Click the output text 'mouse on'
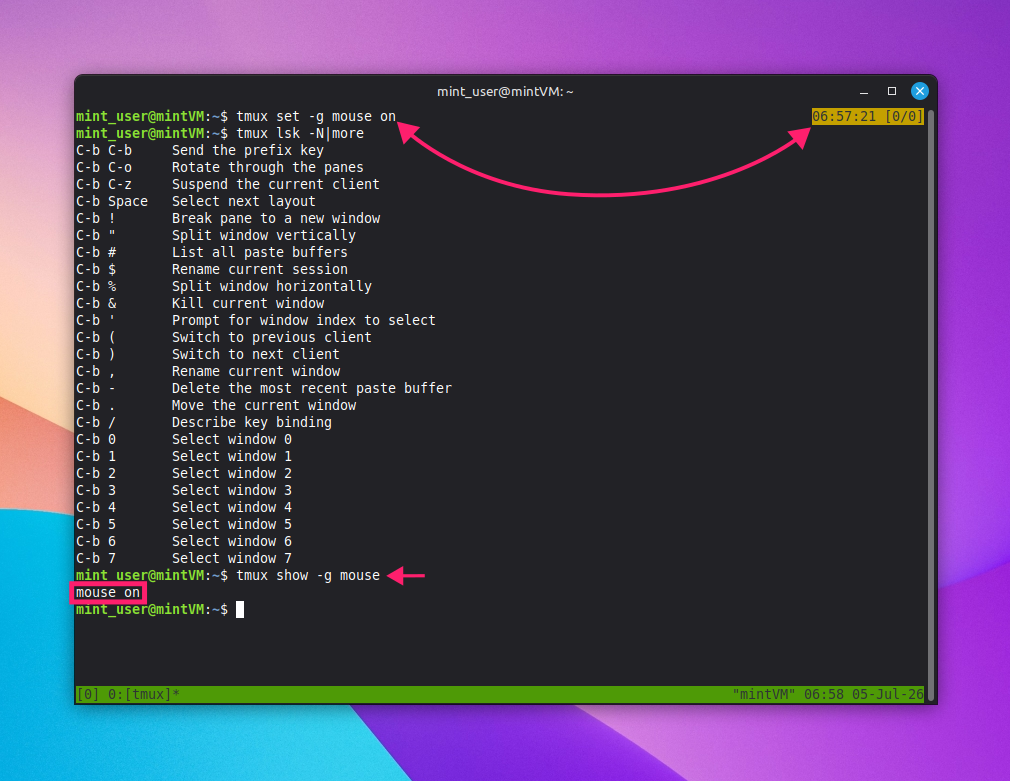The height and width of the screenshot is (781, 1010). pyautogui.click(x=108, y=592)
